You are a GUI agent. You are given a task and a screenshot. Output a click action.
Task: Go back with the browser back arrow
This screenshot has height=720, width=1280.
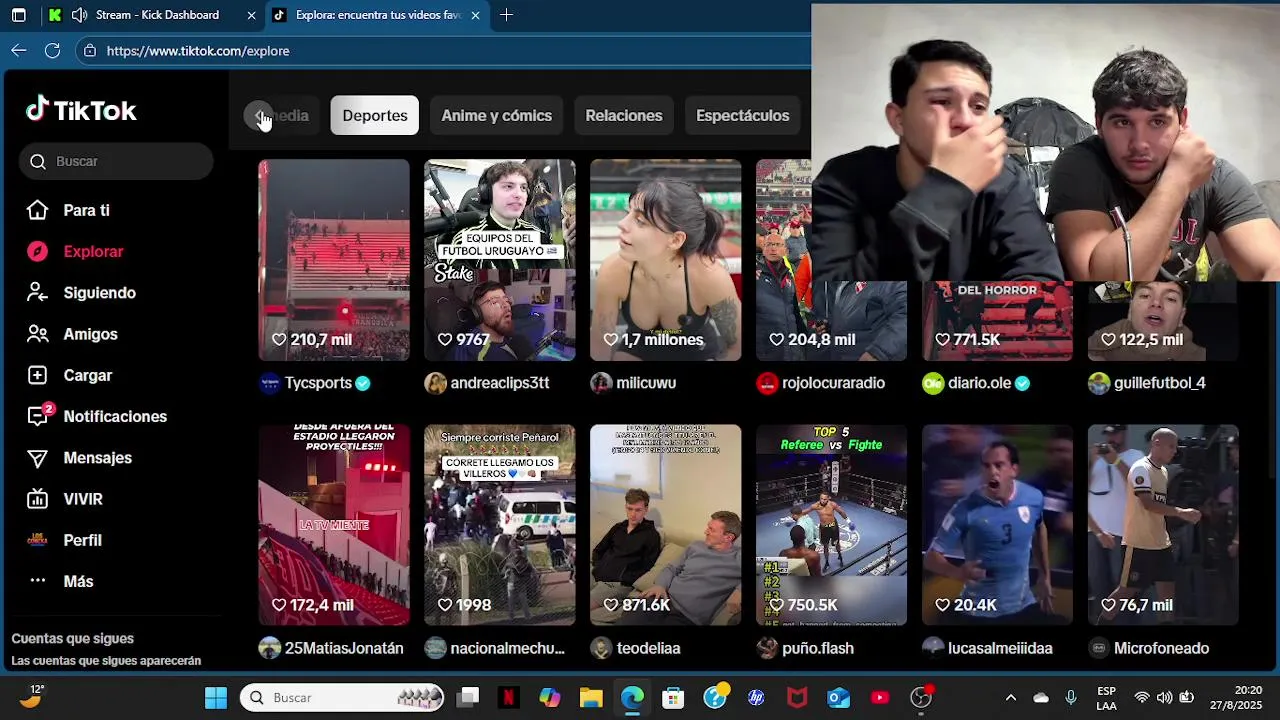[19, 50]
